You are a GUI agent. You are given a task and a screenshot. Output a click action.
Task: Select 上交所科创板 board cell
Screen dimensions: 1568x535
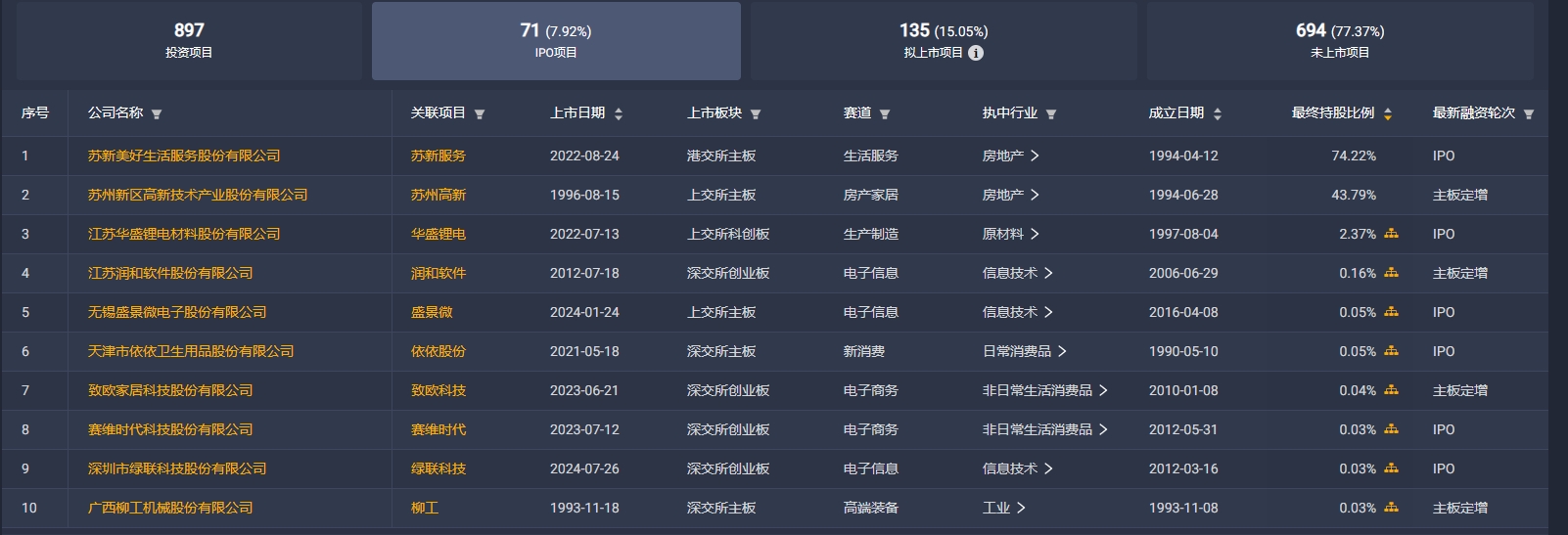728,234
